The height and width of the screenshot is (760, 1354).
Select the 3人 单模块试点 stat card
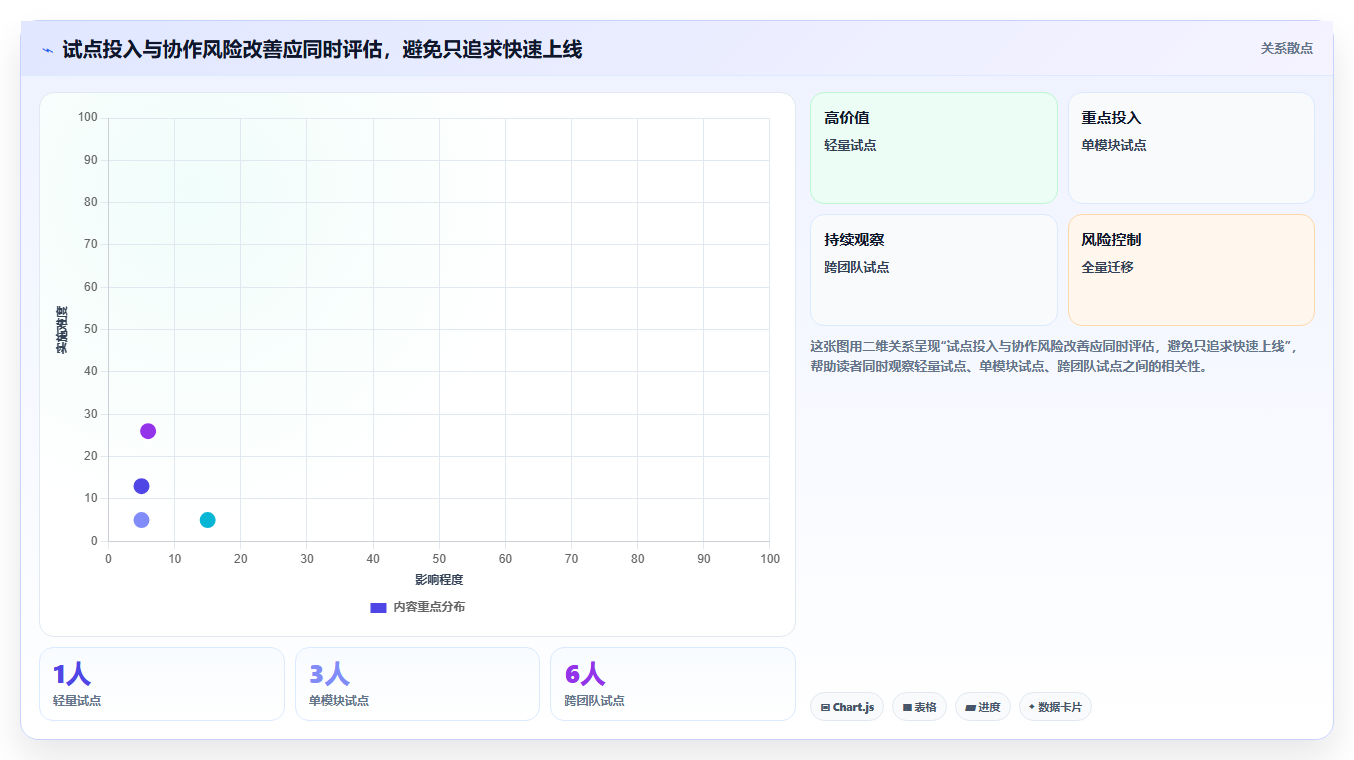coord(417,684)
